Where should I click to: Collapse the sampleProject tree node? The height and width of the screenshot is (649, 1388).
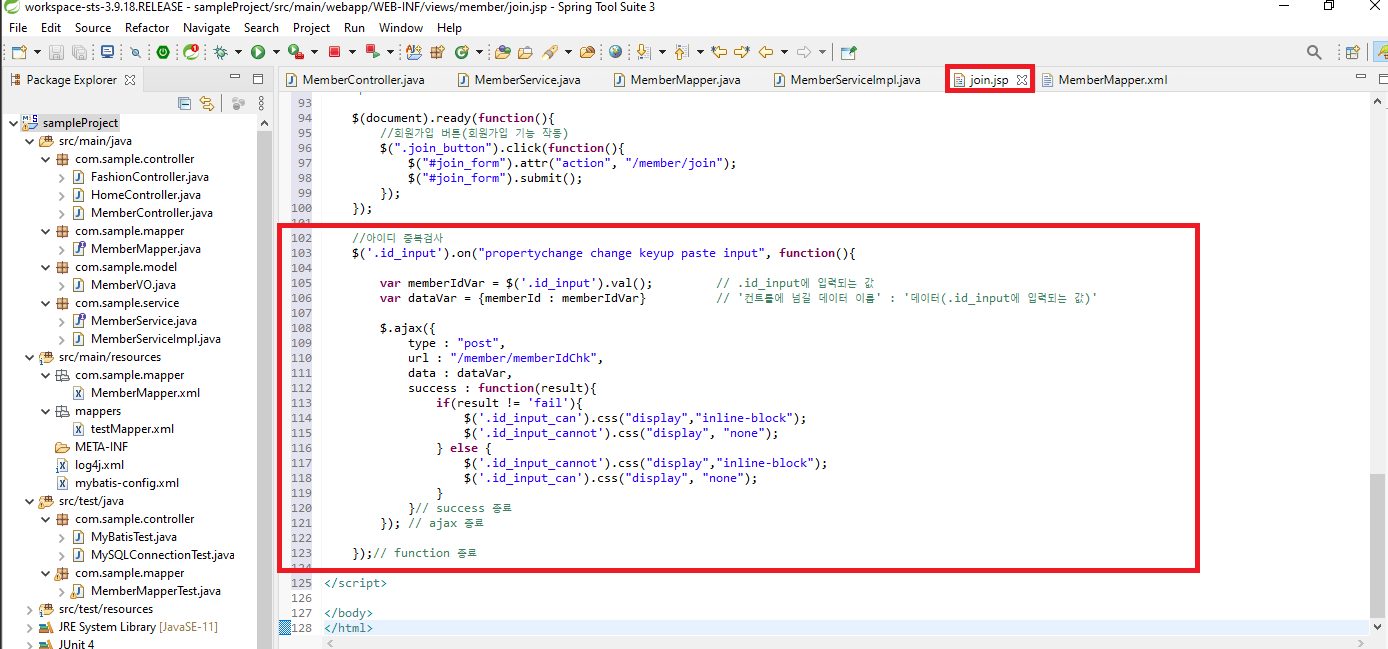tap(12, 123)
